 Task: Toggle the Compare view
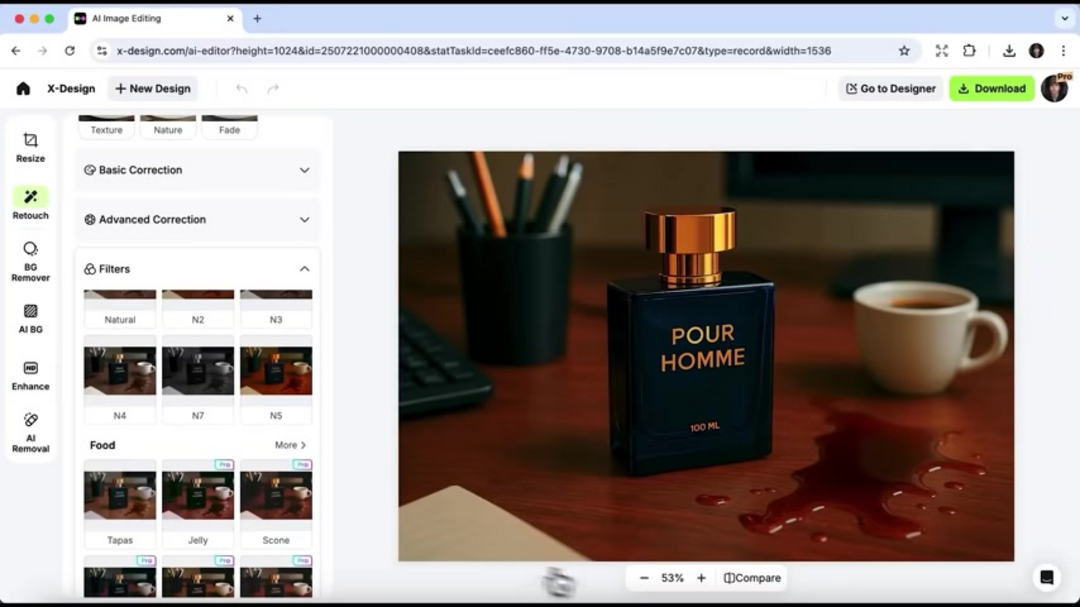pyautogui.click(x=752, y=578)
